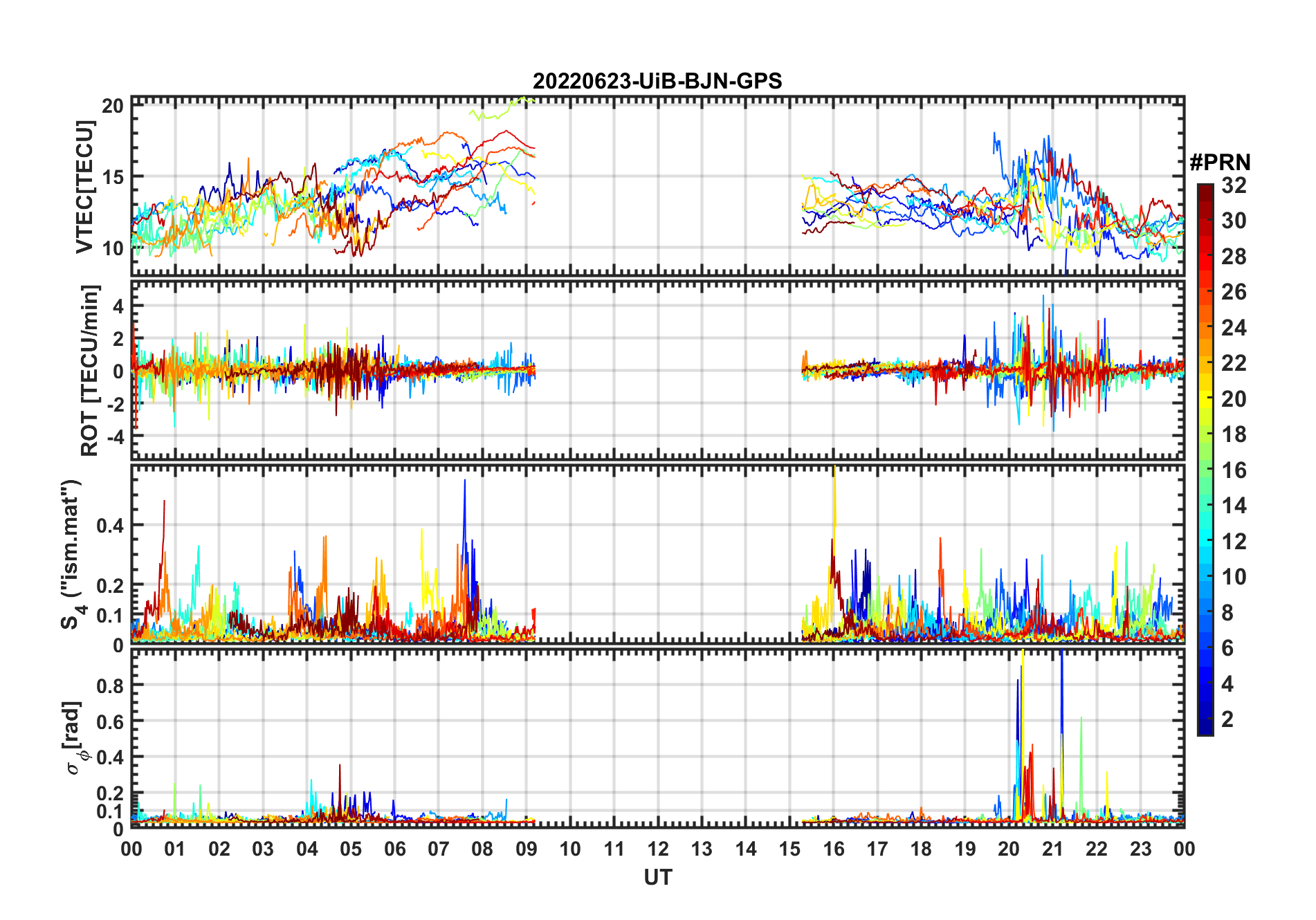Click colorbar tick label 24

(x=1234, y=328)
